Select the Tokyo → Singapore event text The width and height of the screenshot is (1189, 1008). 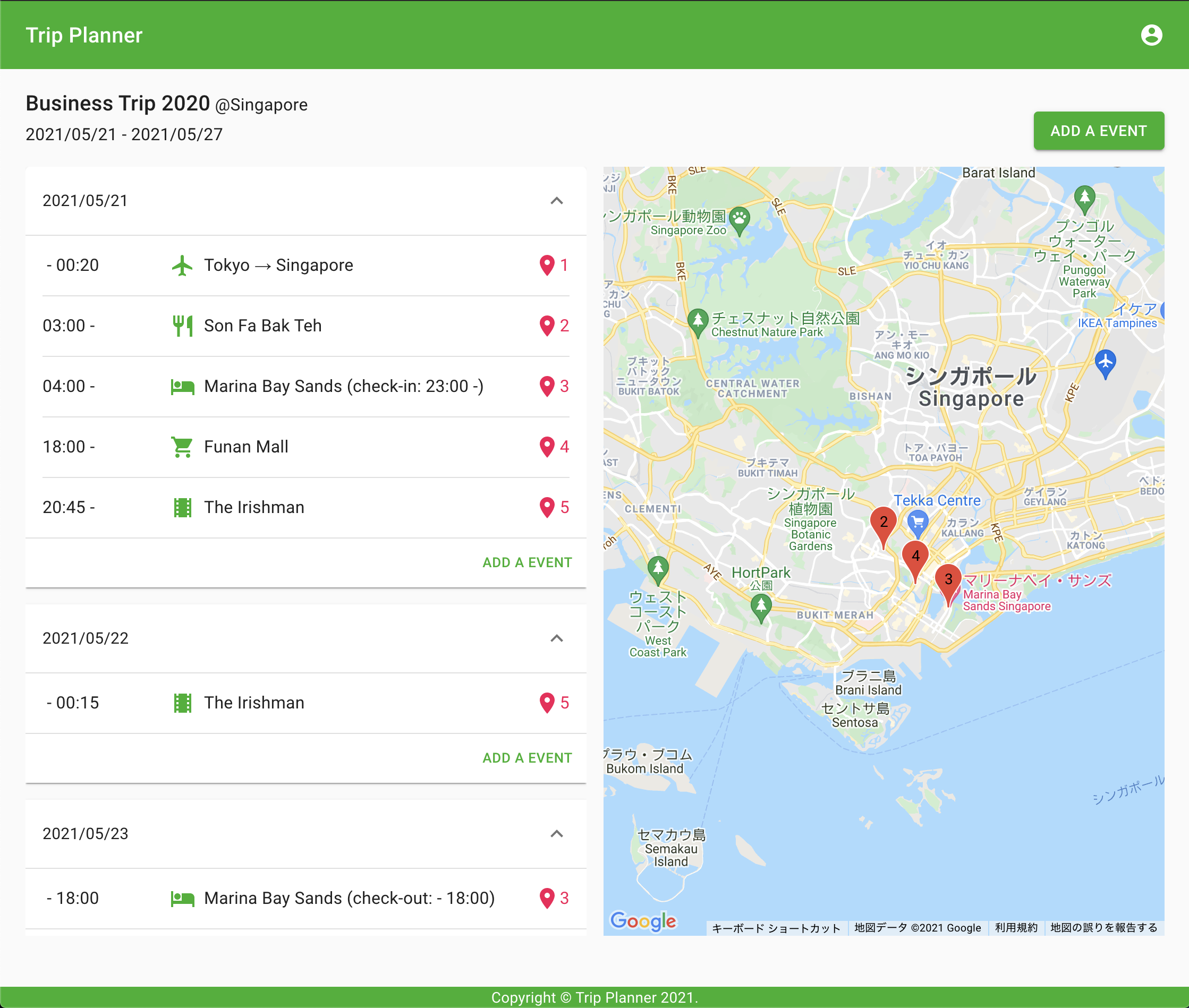[279, 265]
